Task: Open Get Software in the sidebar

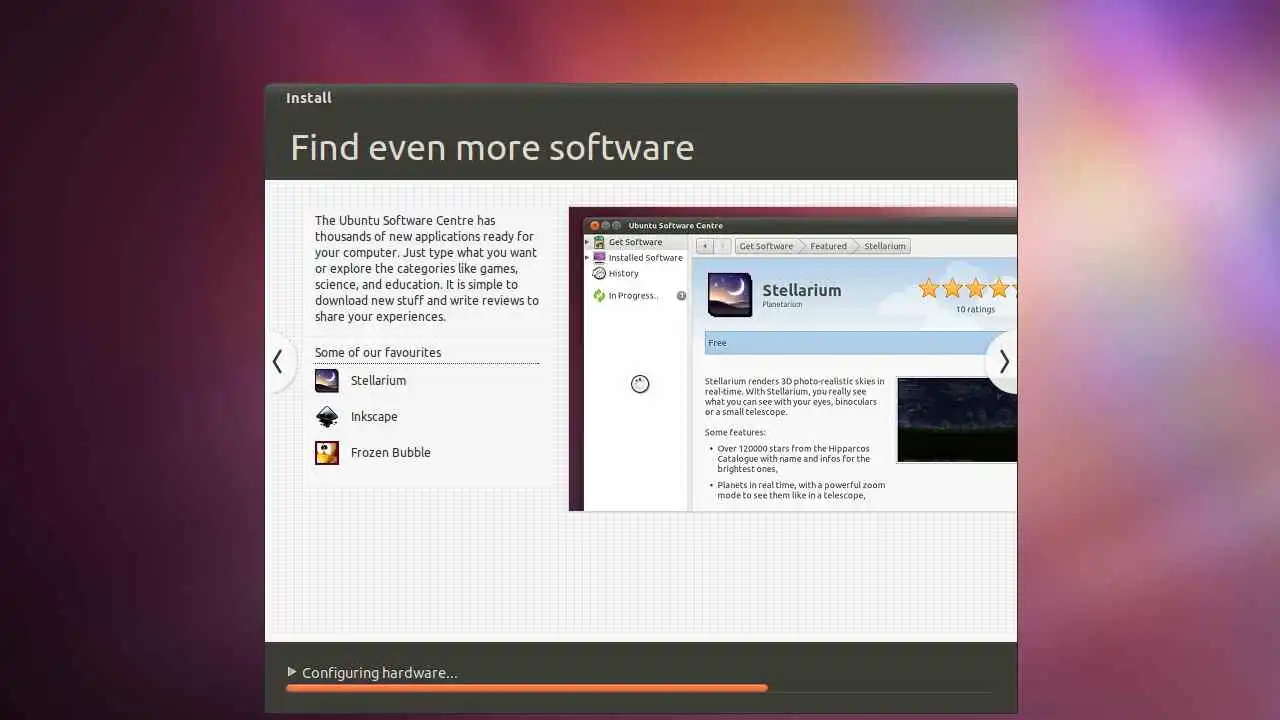Action: coord(636,242)
